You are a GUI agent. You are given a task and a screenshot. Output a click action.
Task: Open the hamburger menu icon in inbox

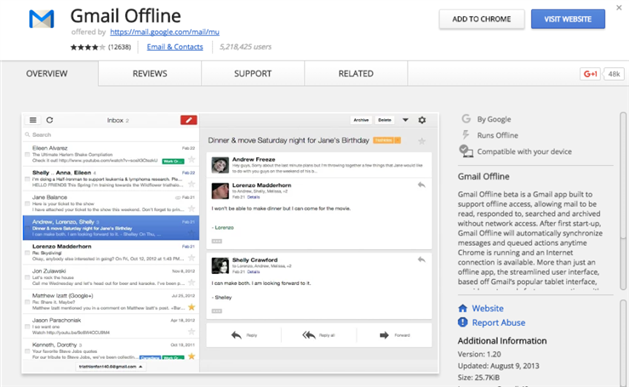pyautogui.click(x=33, y=120)
